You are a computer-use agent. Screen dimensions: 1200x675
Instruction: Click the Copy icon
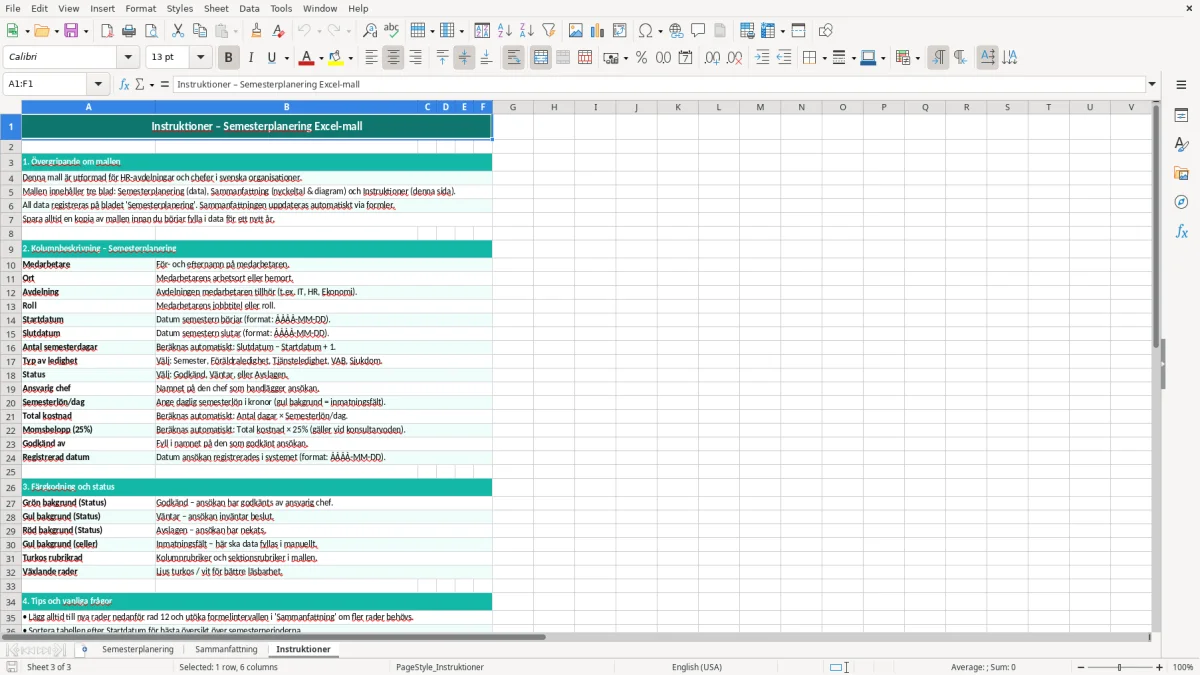click(200, 31)
